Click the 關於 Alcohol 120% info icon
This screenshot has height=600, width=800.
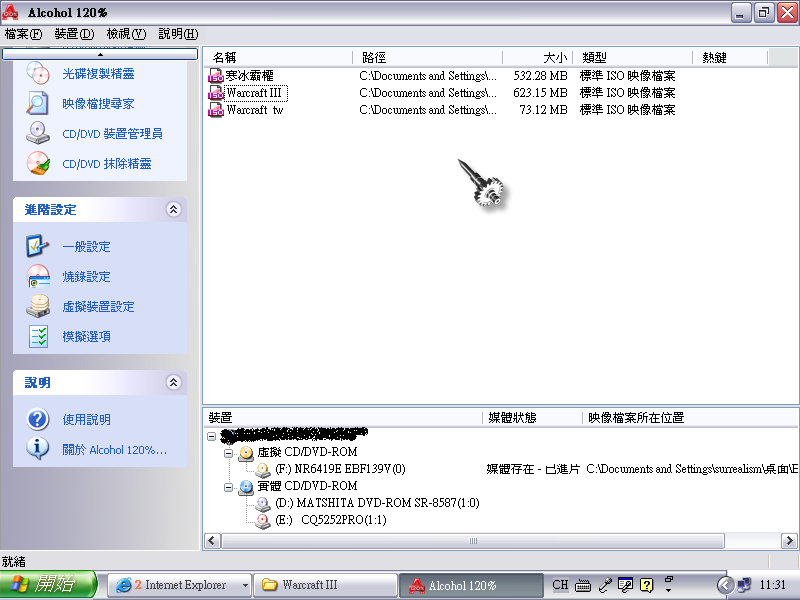tap(38, 449)
